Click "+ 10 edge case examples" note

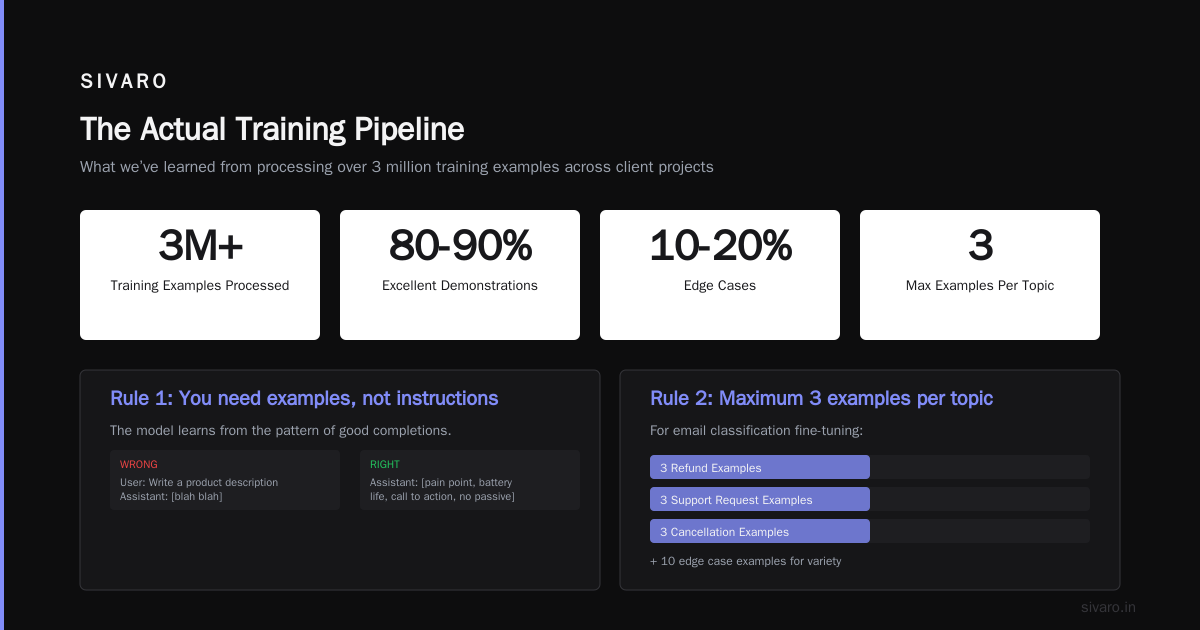(x=746, y=561)
